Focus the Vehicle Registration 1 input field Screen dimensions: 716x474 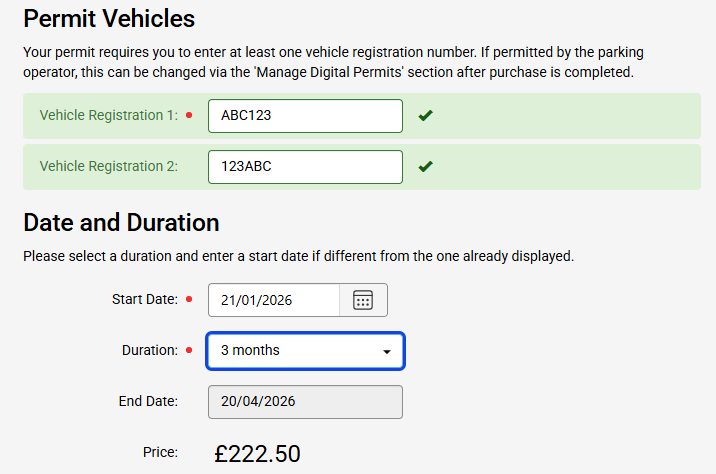[x=305, y=116]
